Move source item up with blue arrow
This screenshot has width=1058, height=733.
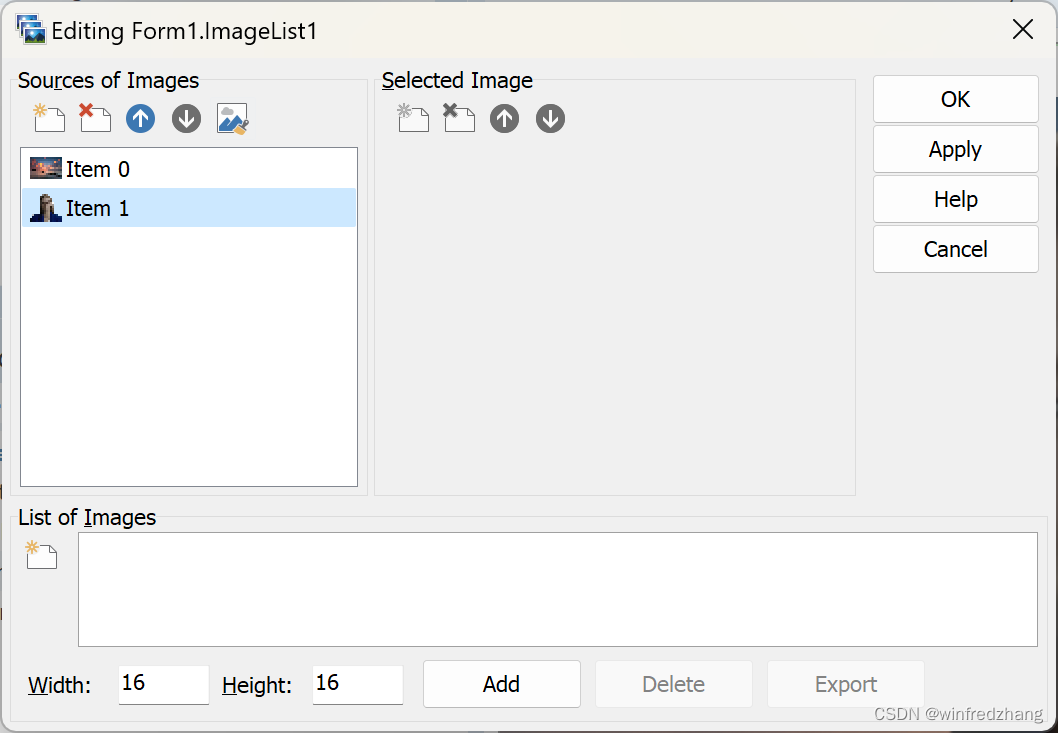pyautogui.click(x=141, y=119)
